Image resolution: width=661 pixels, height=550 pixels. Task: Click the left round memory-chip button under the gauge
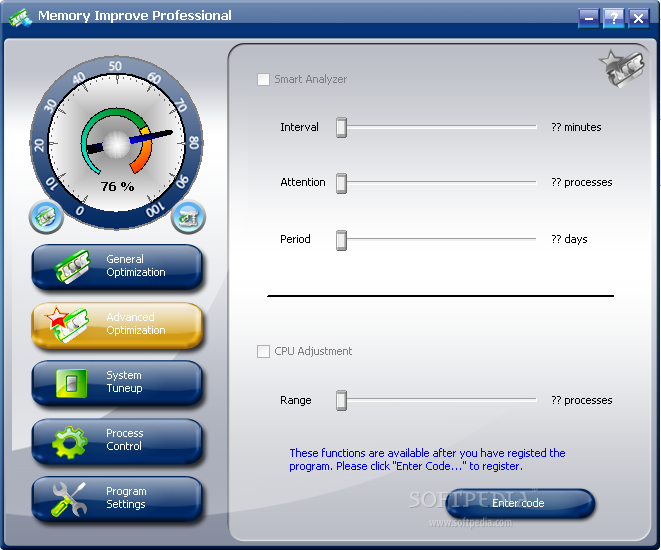(46, 217)
